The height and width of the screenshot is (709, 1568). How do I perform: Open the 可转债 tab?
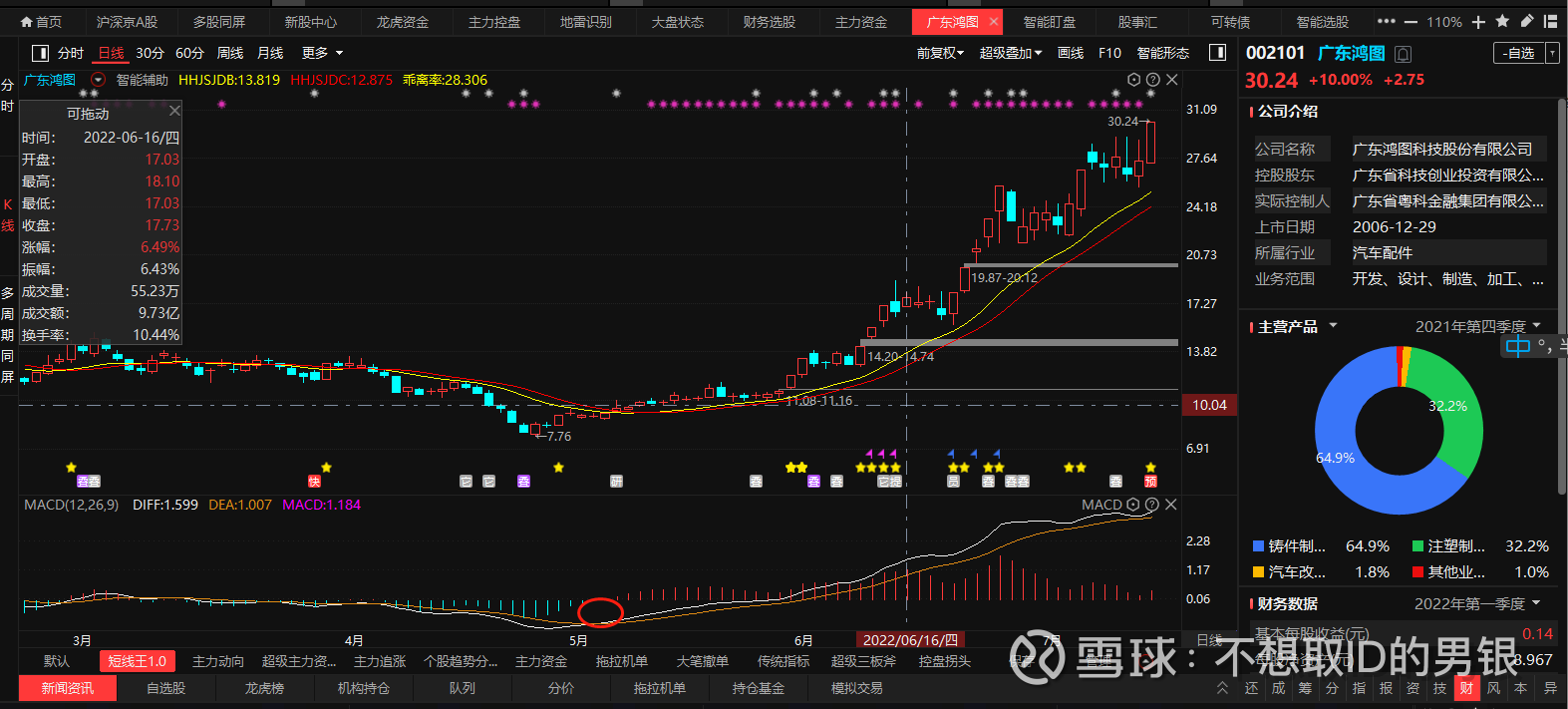pos(1230,22)
